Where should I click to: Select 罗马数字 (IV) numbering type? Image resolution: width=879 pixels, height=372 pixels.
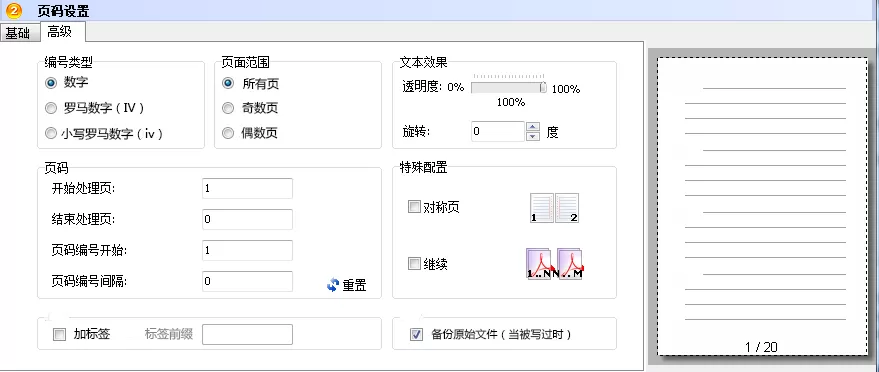pos(51,108)
